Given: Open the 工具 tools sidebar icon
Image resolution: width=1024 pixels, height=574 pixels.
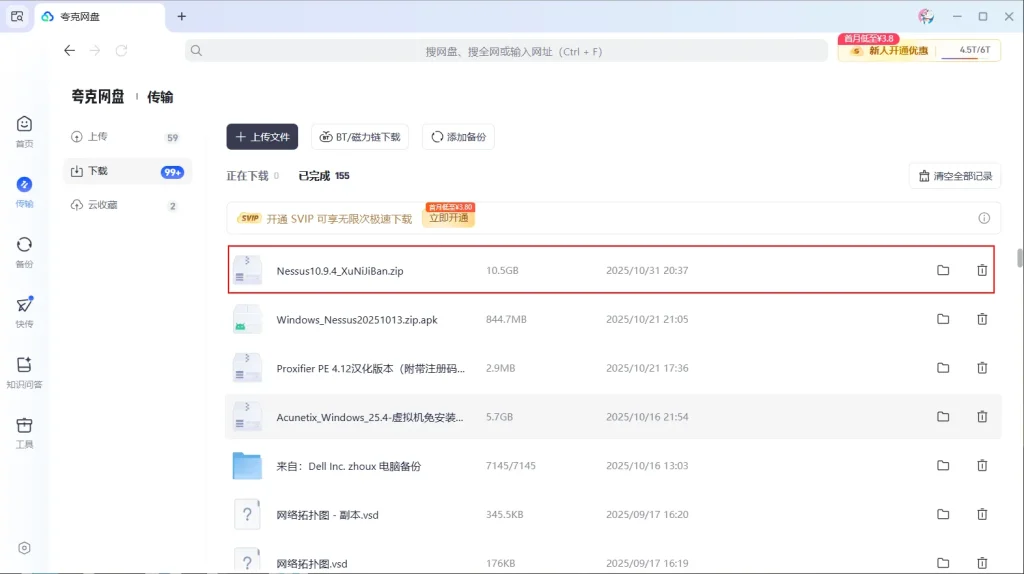Looking at the screenshot, I should [x=24, y=430].
